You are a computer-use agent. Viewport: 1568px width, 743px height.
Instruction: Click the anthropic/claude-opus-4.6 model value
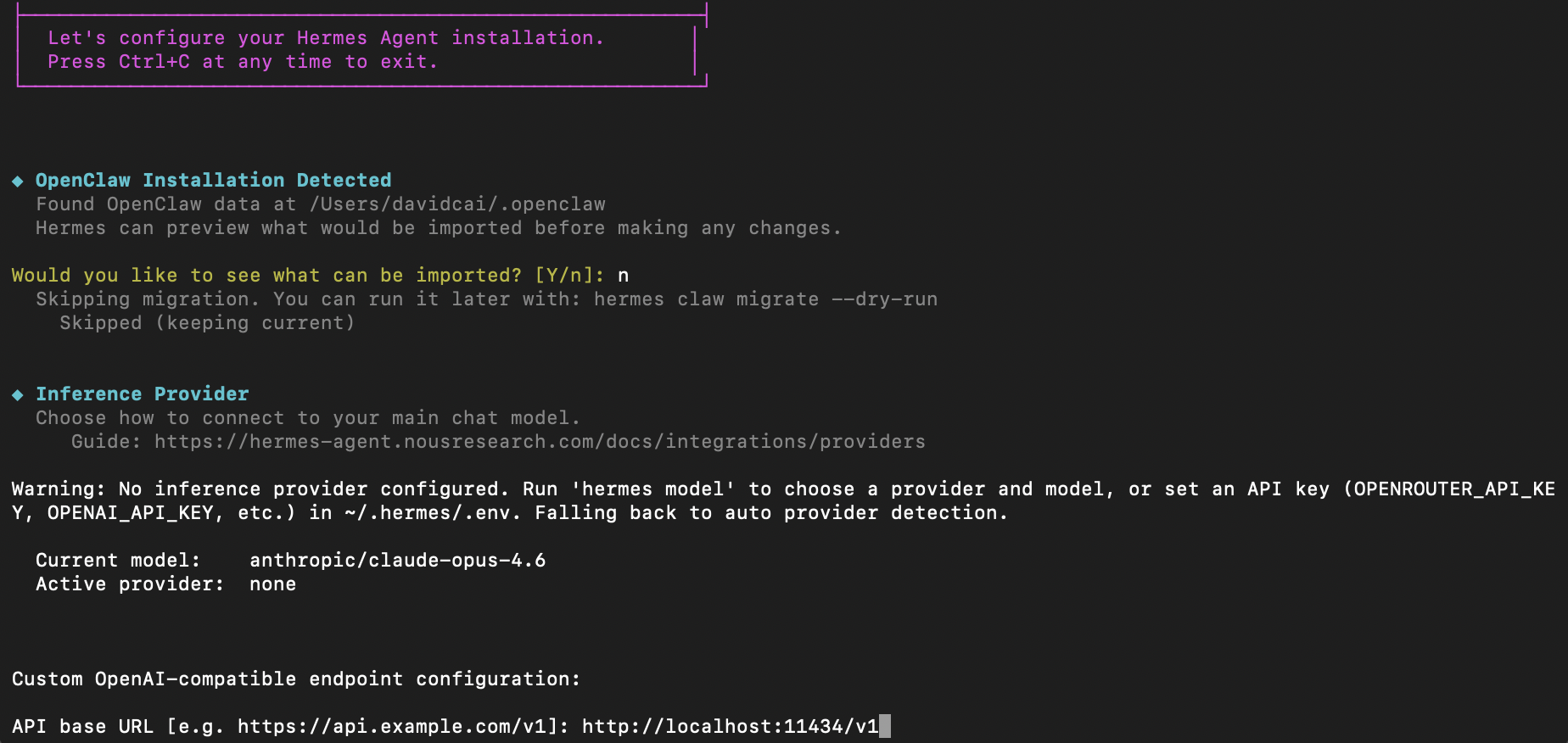[x=397, y=561]
